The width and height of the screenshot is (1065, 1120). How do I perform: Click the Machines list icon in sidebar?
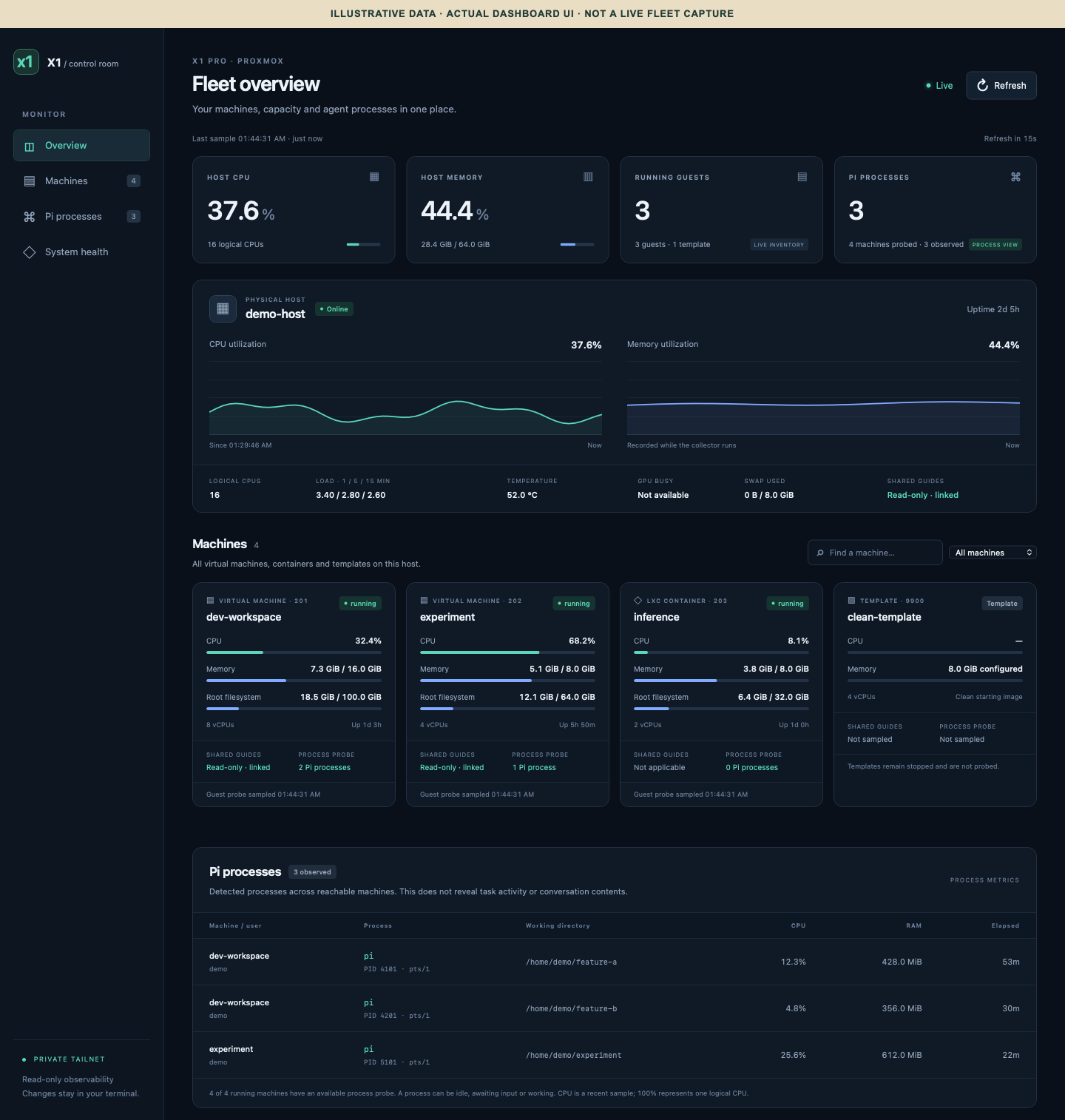point(30,181)
